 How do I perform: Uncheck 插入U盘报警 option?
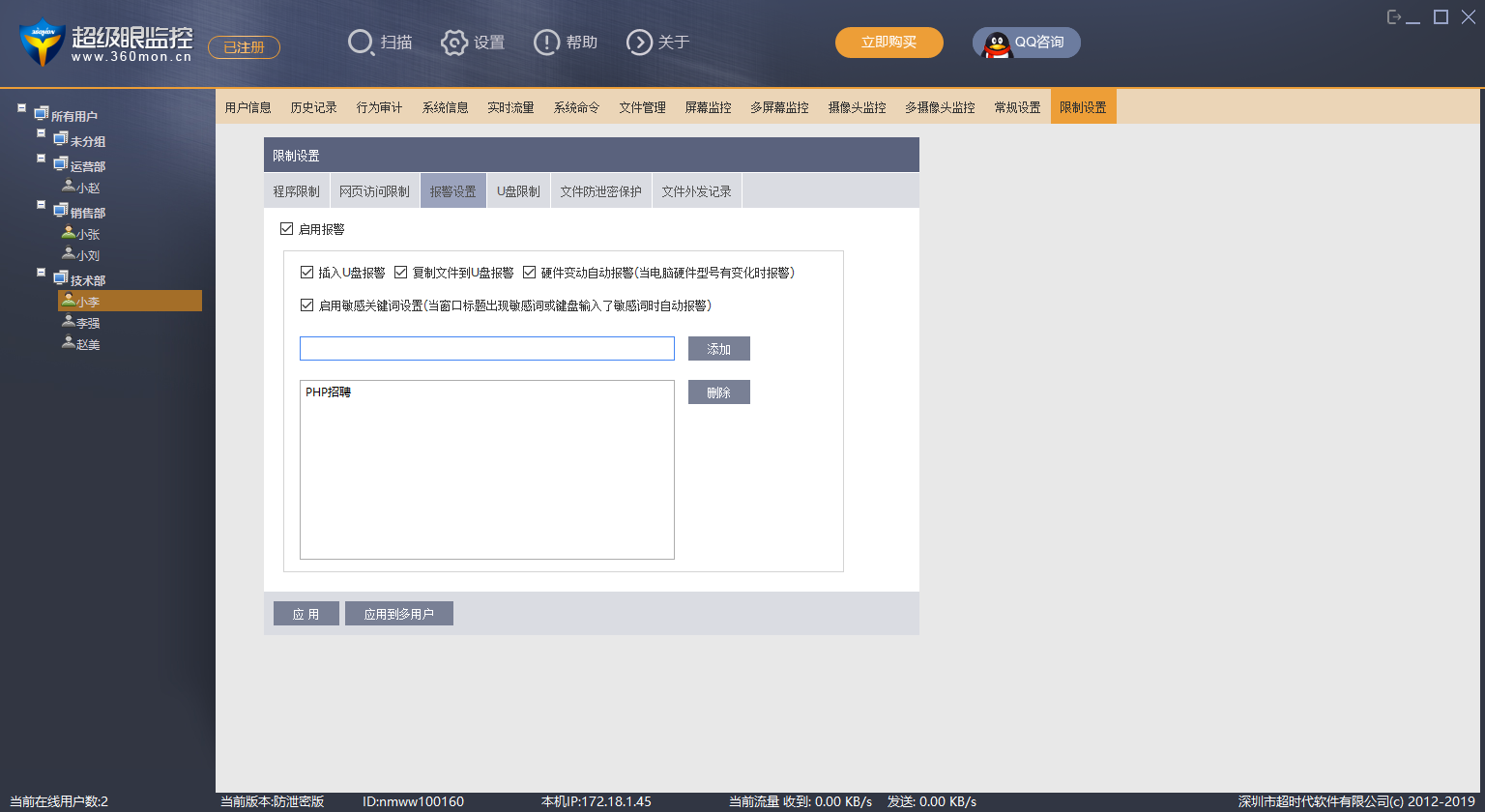[x=307, y=273]
